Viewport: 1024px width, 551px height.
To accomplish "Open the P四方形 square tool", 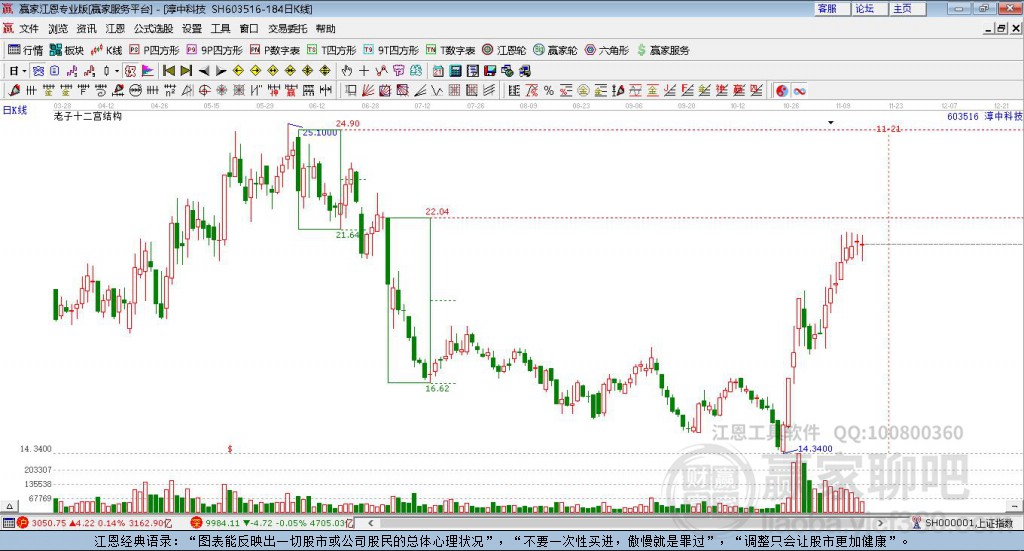I will click(154, 50).
